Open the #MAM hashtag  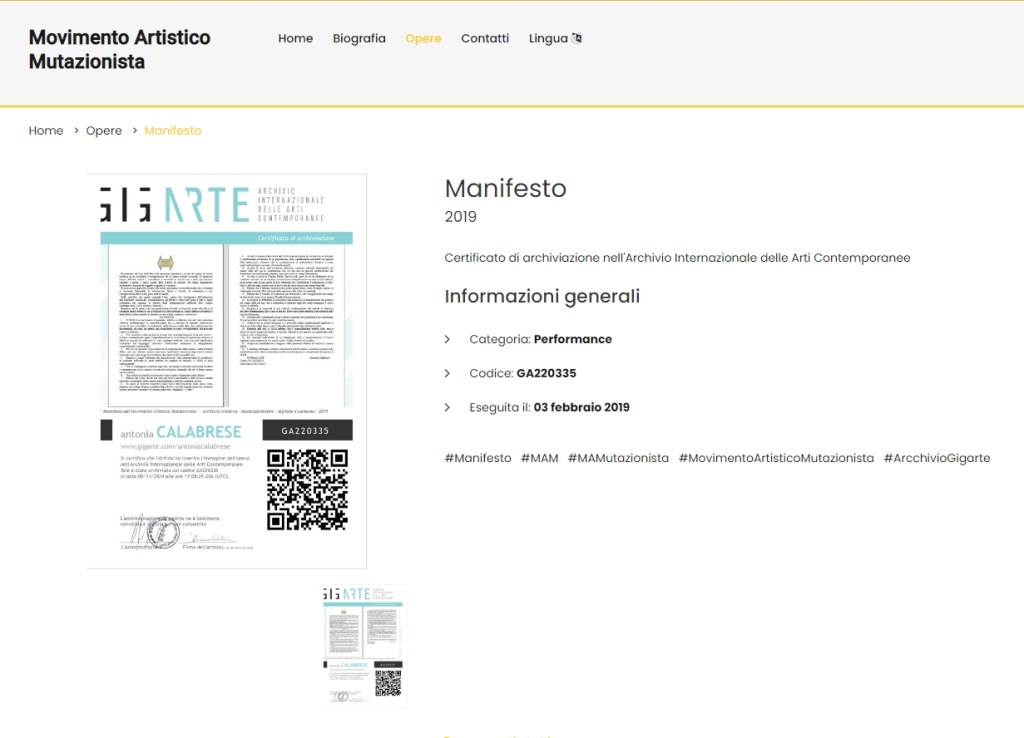click(x=539, y=458)
